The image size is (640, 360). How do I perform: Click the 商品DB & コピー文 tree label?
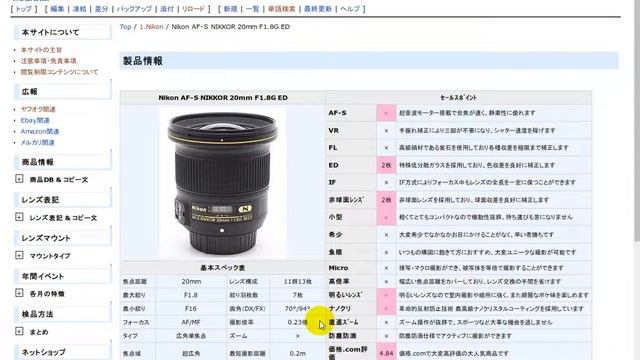(x=59, y=180)
